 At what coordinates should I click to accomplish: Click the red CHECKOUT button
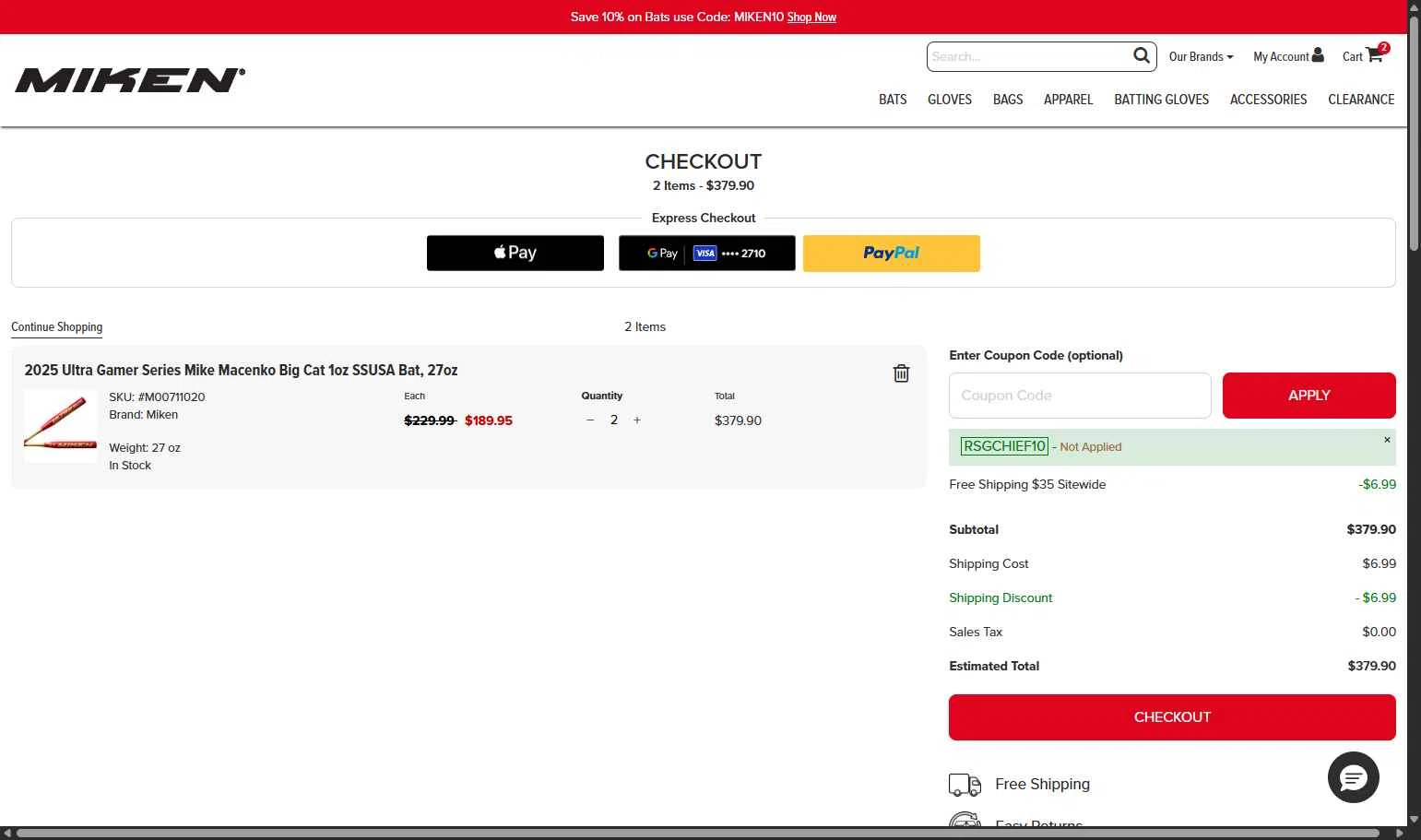(x=1172, y=717)
